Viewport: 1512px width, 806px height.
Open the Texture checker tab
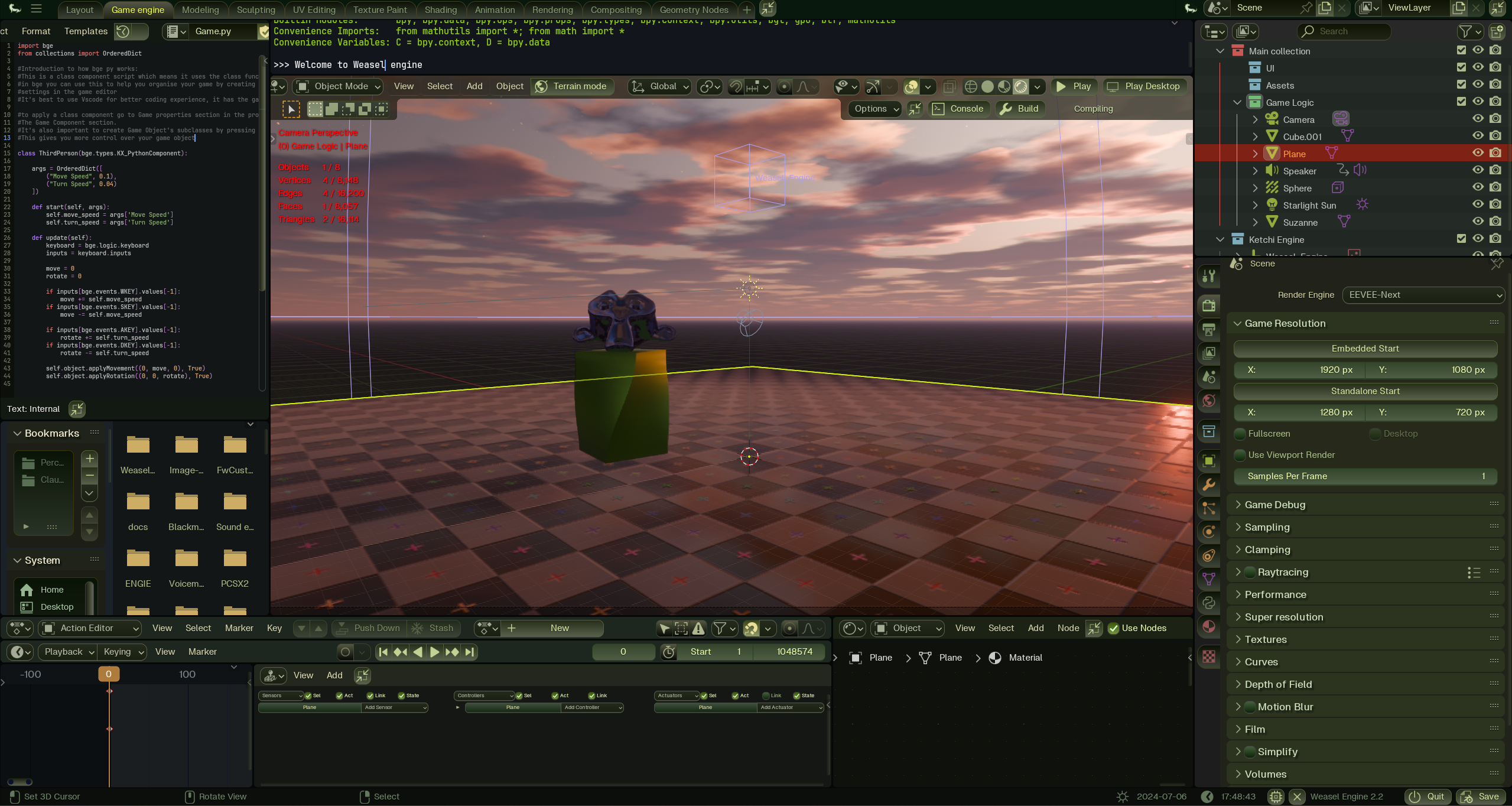coord(1209,656)
